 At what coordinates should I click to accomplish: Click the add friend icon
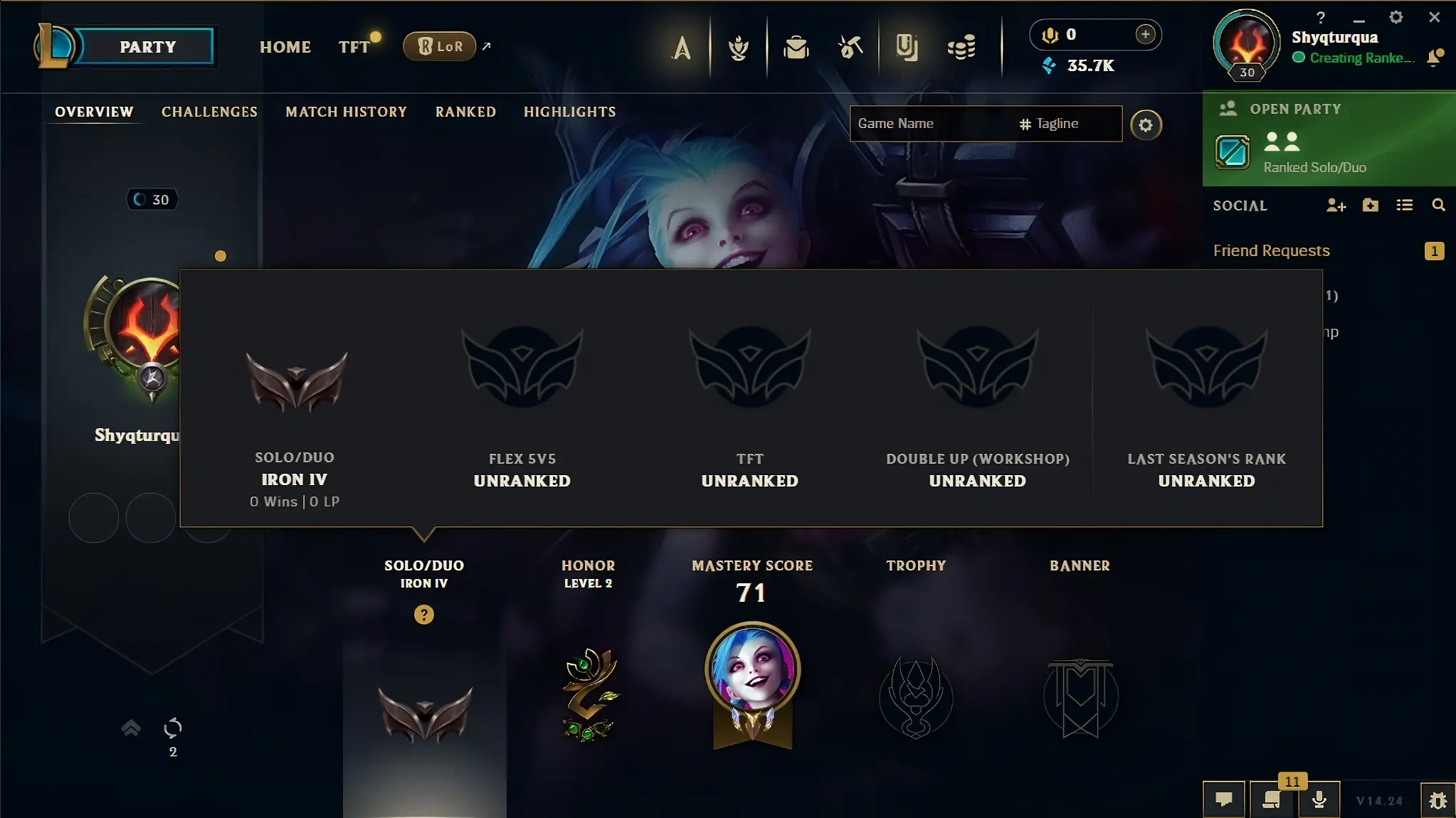click(1336, 206)
